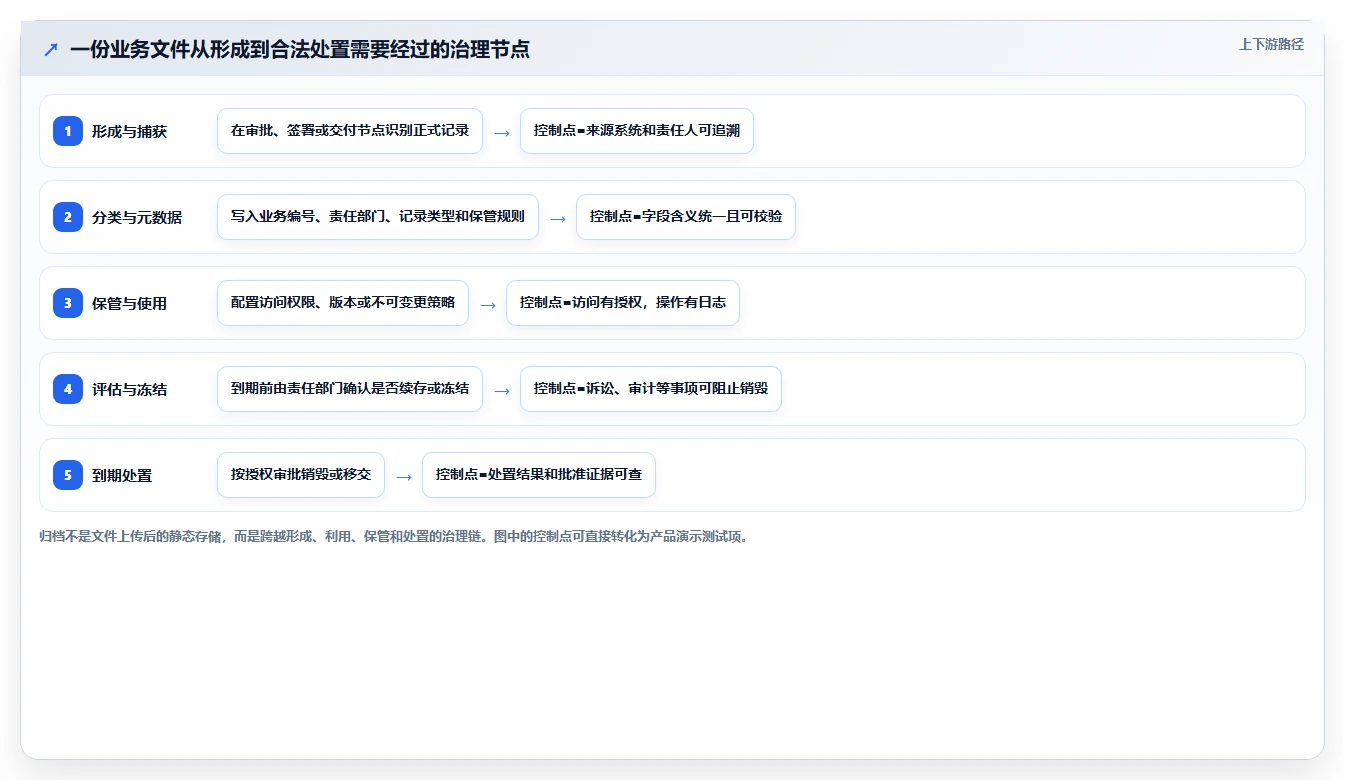The image size is (1345, 780).
Task: Select the 控制点=诉讼、审计等事项可阻止销毁 box
Action: tap(651, 389)
